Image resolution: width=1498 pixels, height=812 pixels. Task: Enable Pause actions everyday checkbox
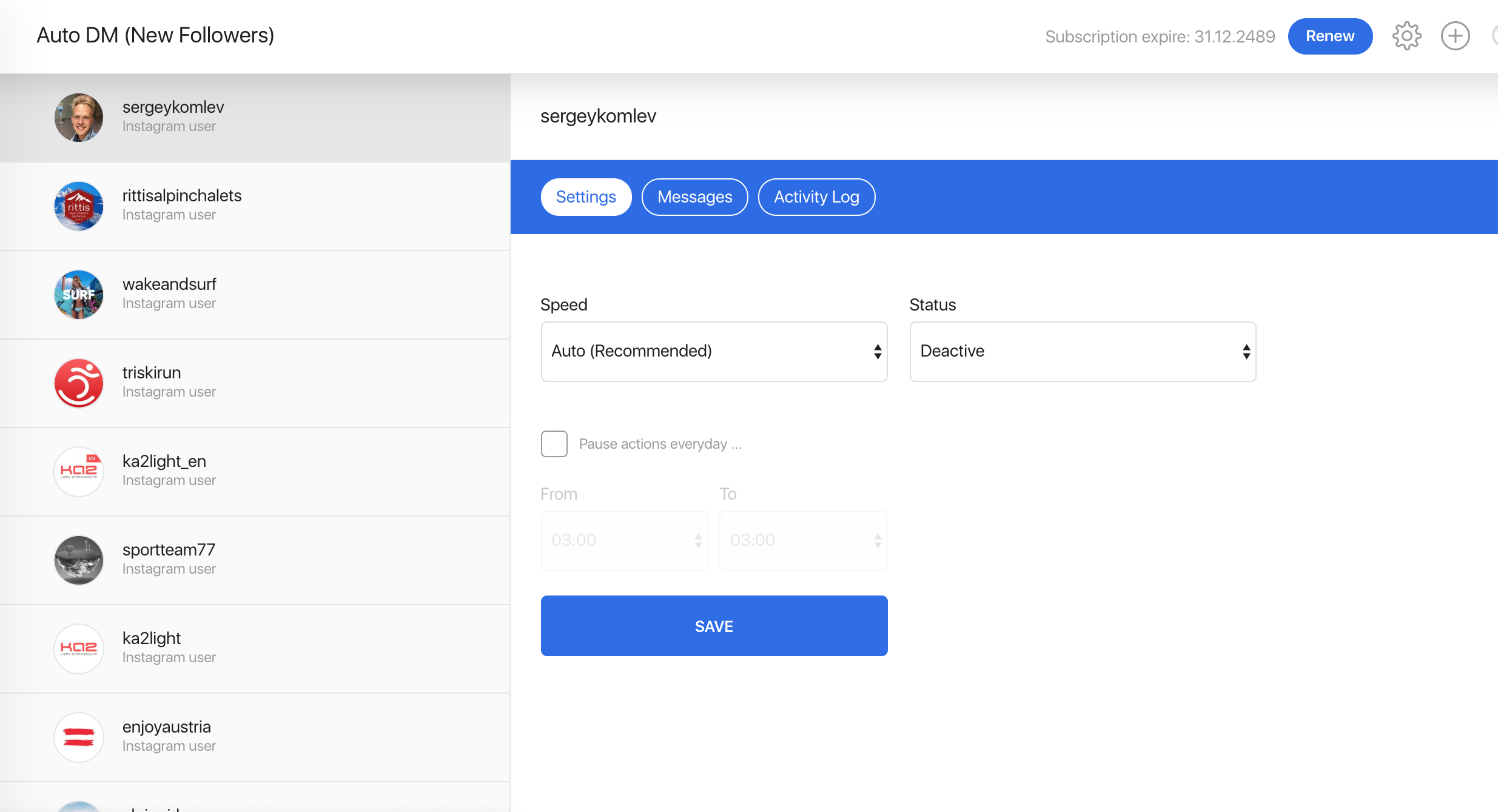554,444
